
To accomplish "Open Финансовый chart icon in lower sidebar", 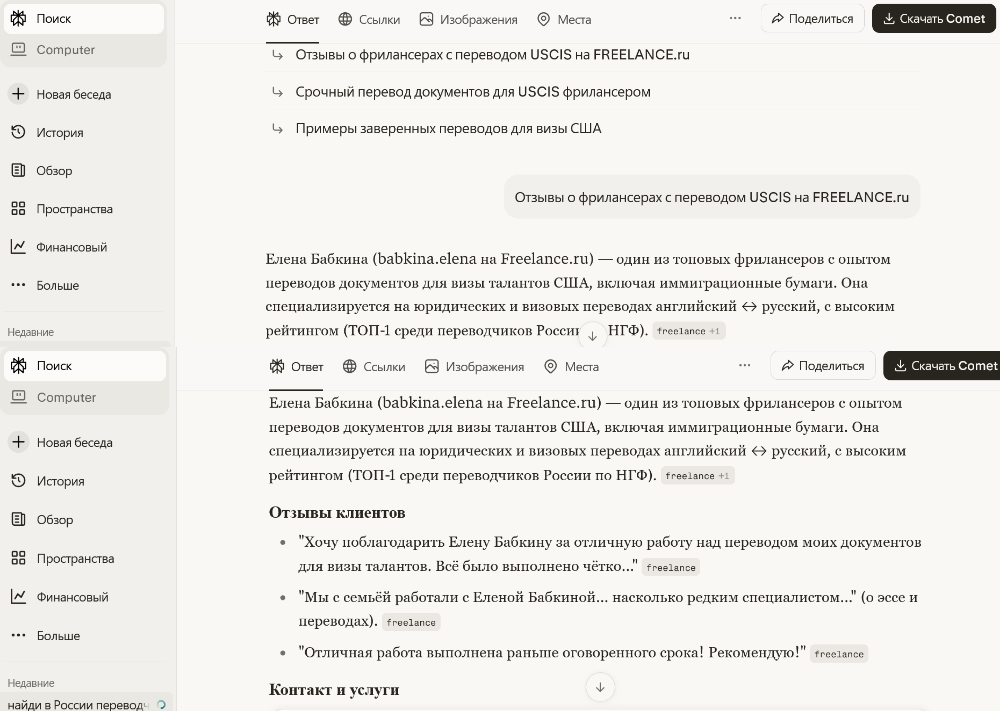I will (18, 597).
